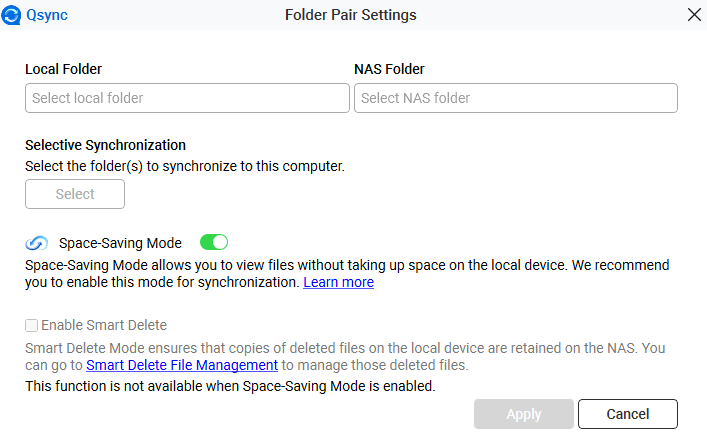The image size is (707, 438).
Task: Tick the Enable Smart Delete checkbox
Action: pos(32,325)
